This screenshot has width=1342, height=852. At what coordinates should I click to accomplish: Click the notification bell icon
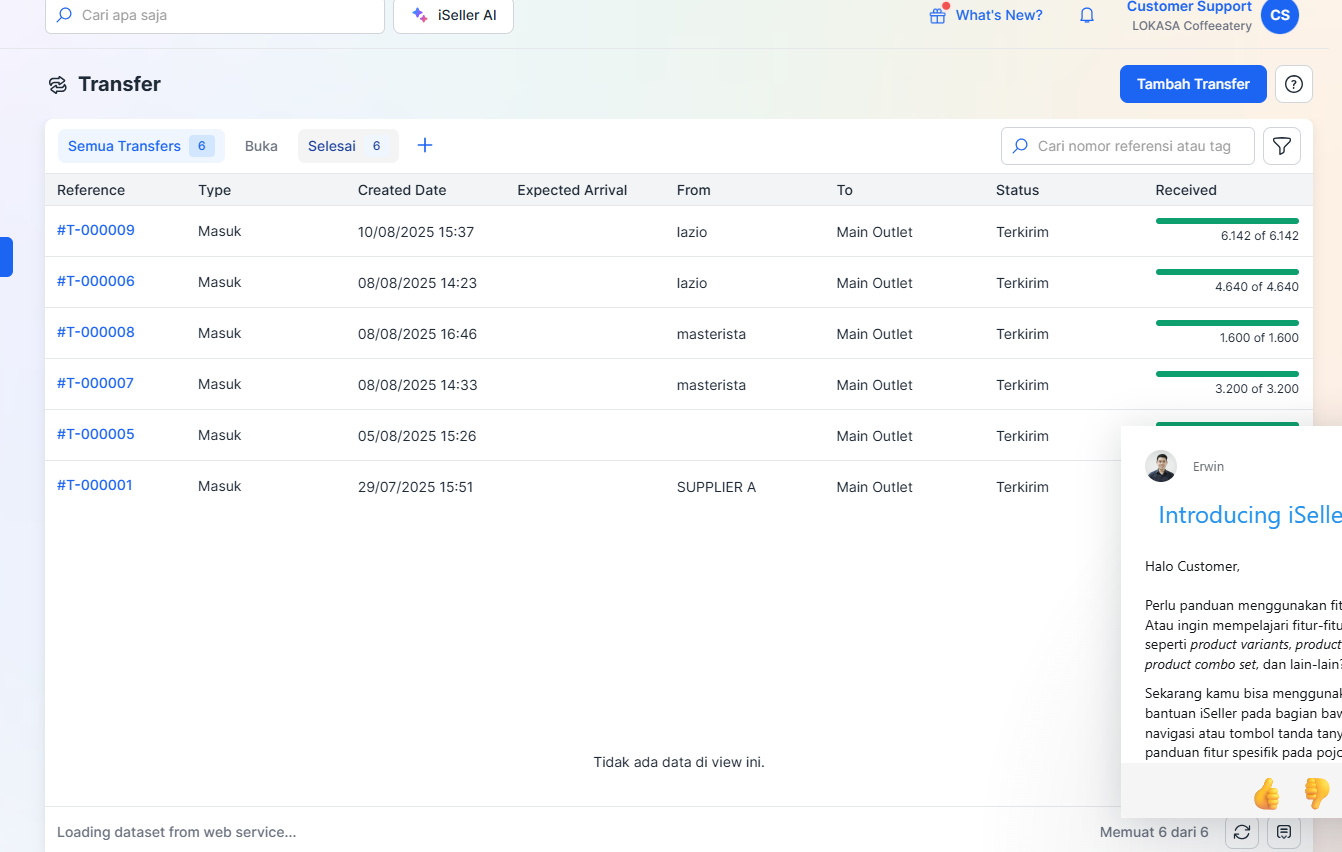[x=1087, y=16]
